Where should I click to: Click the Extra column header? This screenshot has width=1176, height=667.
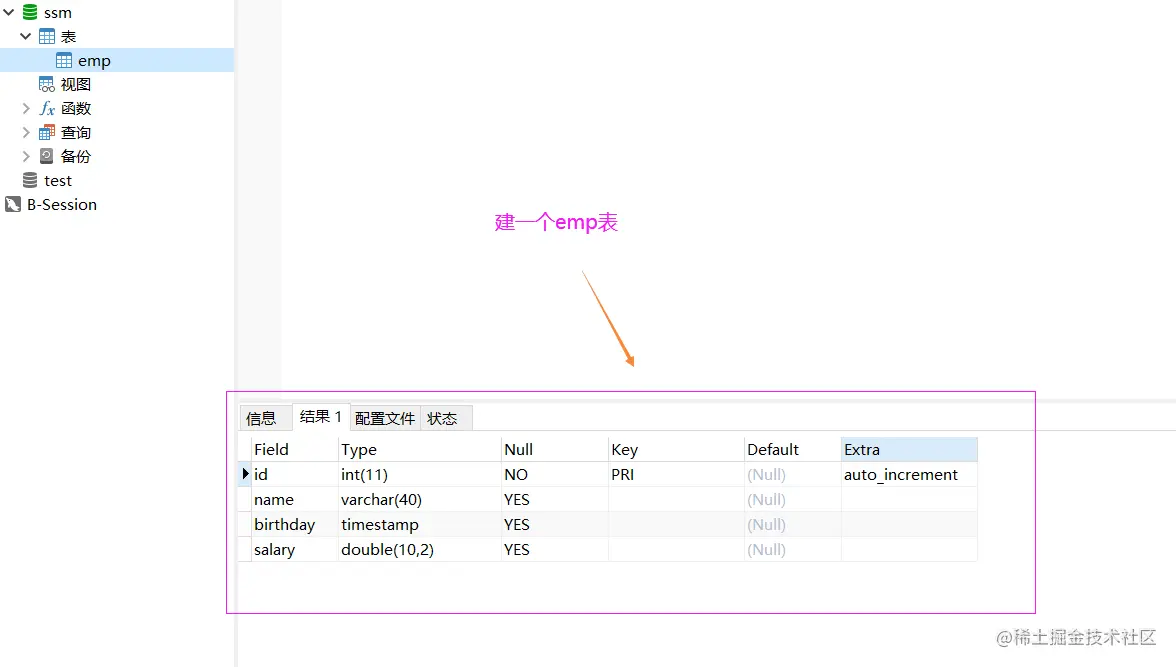pos(909,449)
